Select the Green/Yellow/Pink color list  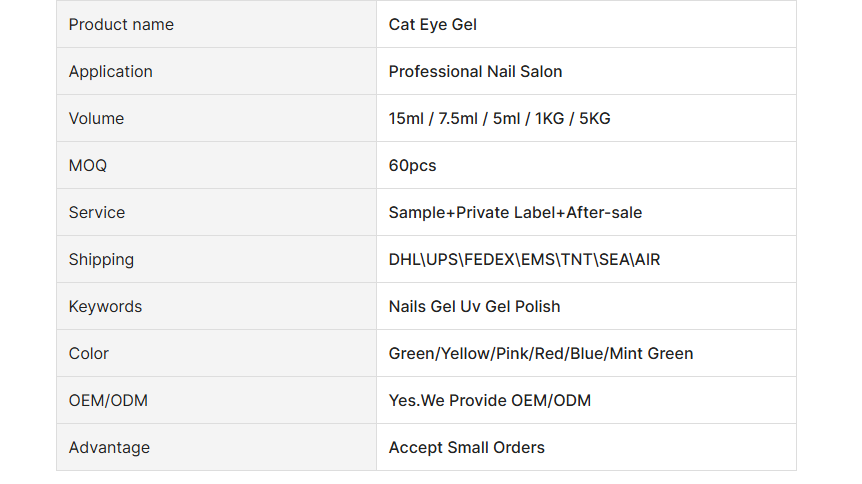click(x=540, y=354)
